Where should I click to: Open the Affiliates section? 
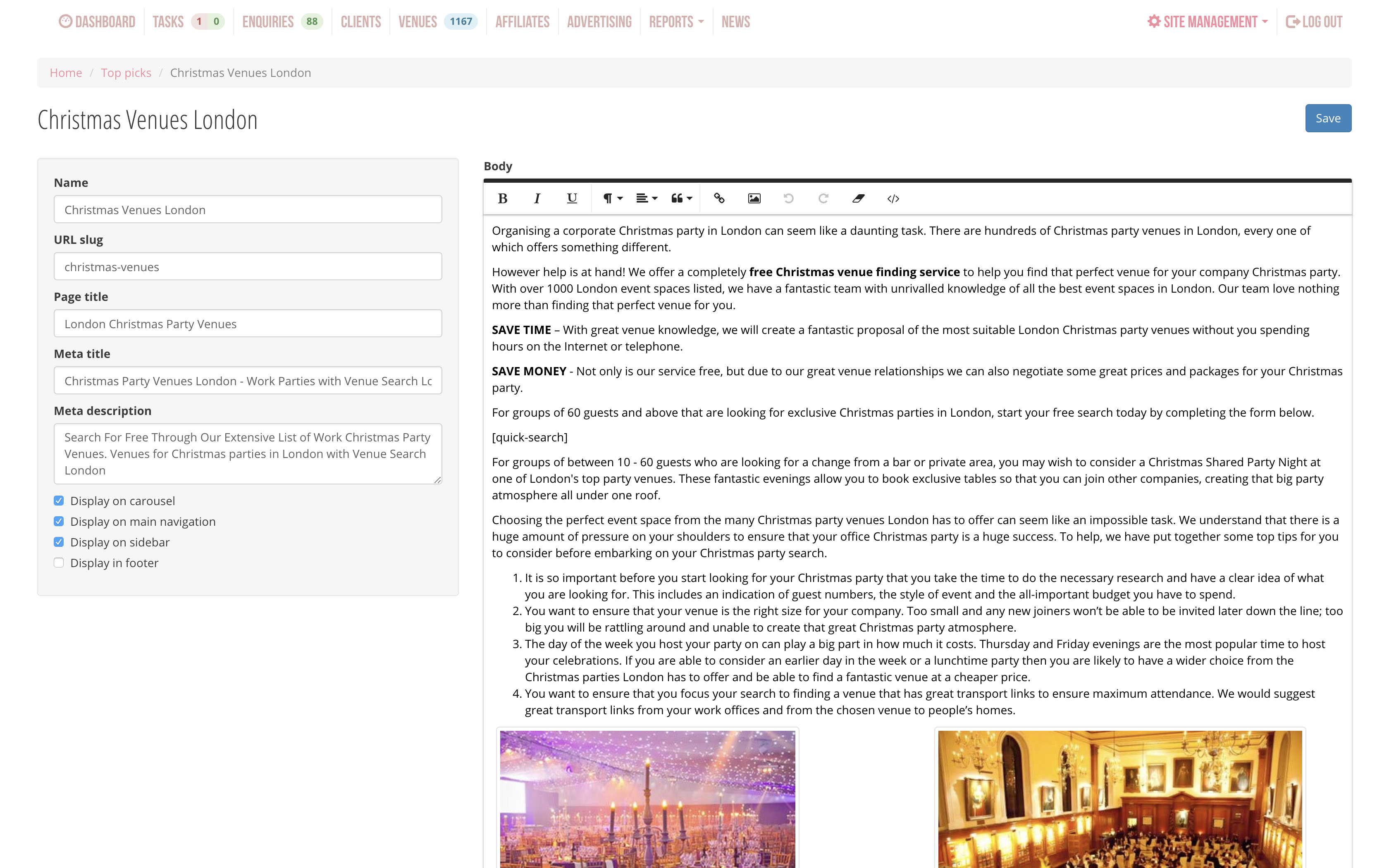tap(522, 22)
